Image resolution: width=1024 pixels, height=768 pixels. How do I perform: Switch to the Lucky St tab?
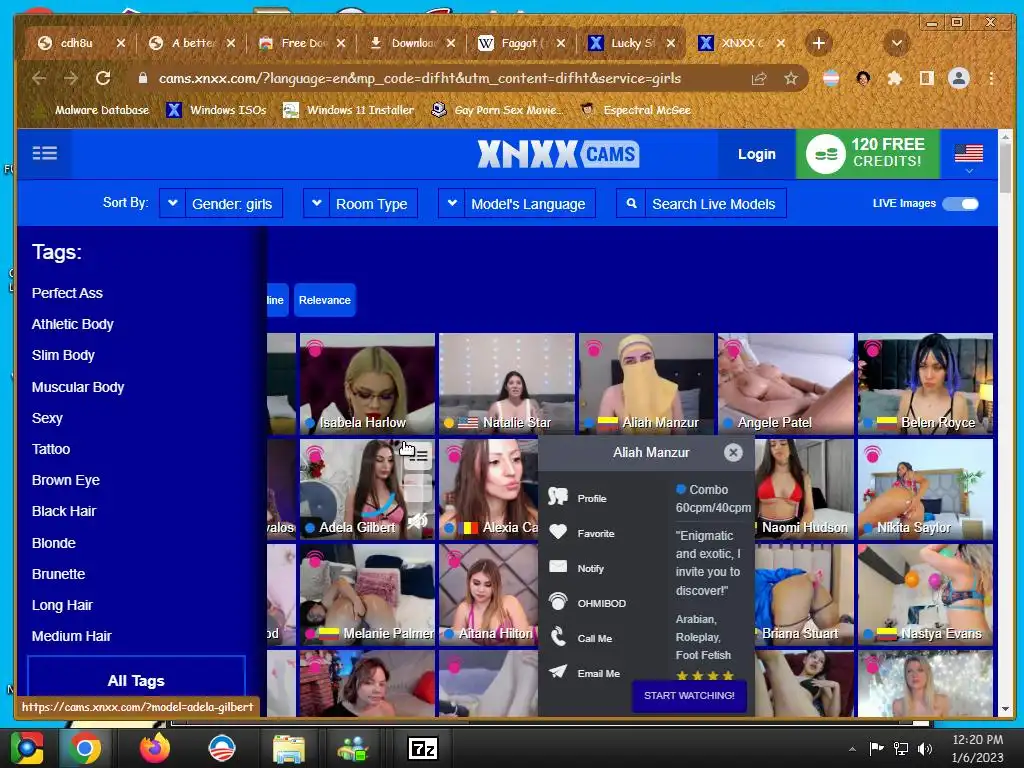633,43
